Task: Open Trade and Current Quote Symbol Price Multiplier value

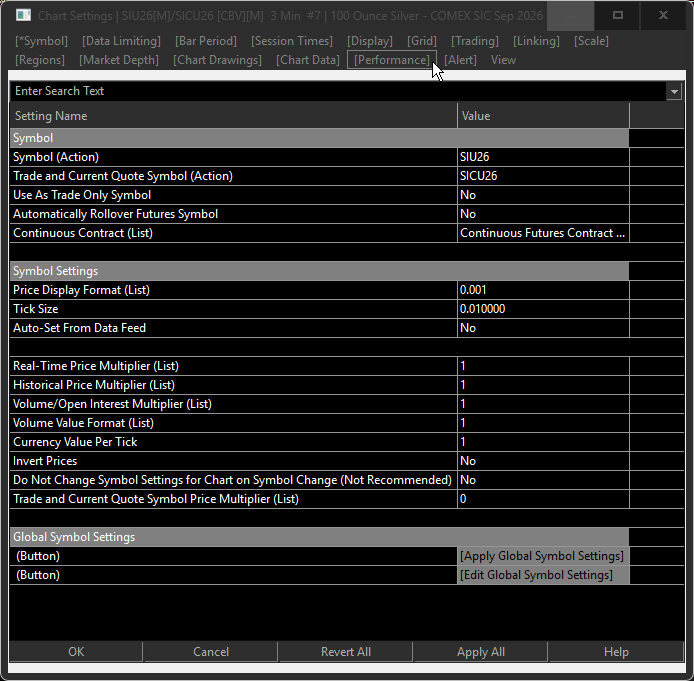Action: point(543,500)
